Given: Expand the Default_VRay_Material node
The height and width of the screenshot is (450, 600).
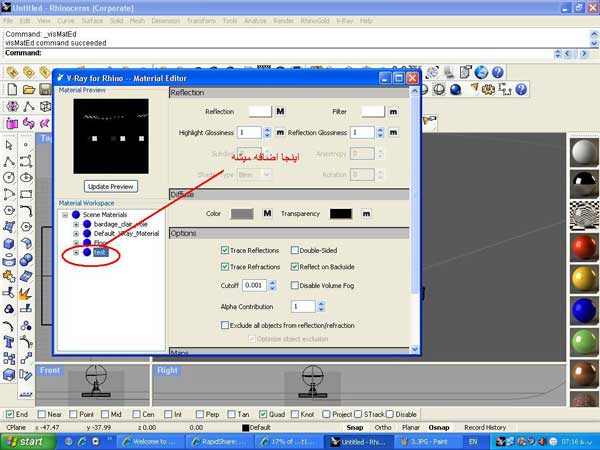Looking at the screenshot, I should pos(76,233).
